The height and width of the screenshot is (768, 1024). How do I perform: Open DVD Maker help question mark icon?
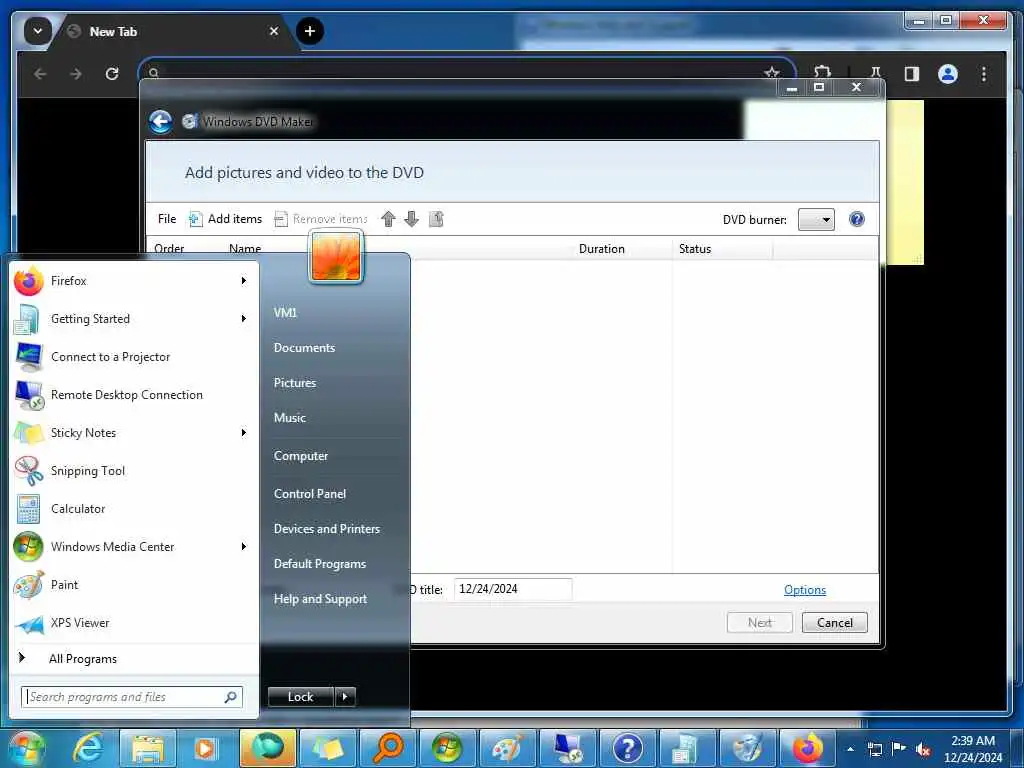pyautogui.click(x=857, y=219)
